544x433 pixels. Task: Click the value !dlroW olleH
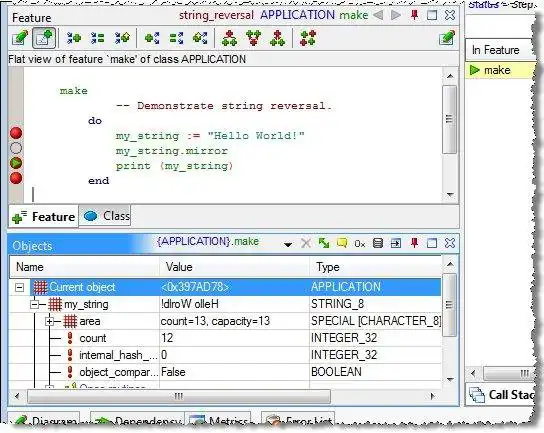(190, 304)
